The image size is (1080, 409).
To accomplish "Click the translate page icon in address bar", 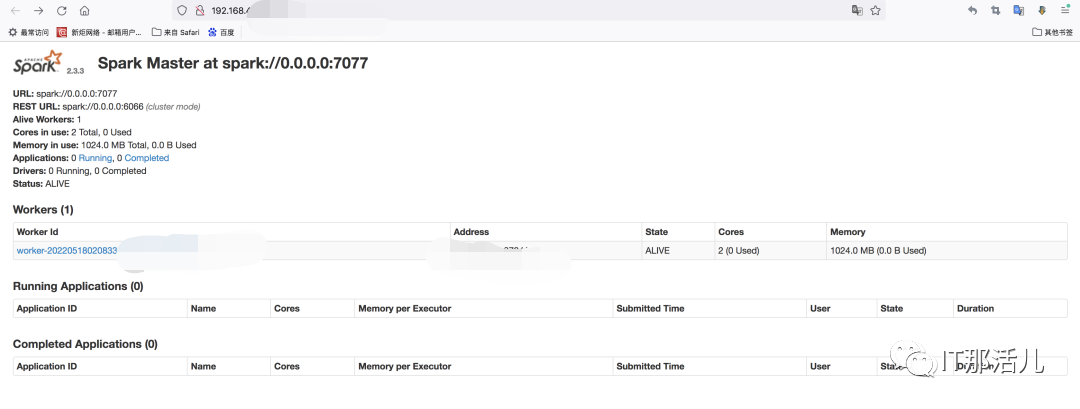I will (x=857, y=10).
